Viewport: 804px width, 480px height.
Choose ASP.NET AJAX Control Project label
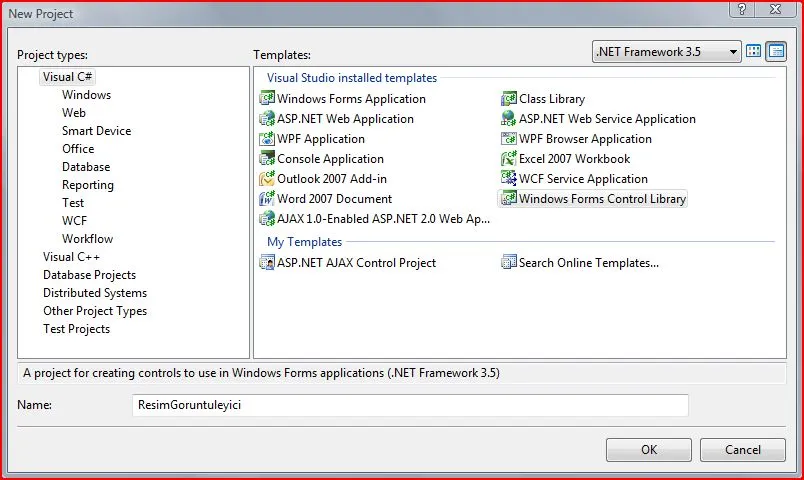(x=356, y=263)
